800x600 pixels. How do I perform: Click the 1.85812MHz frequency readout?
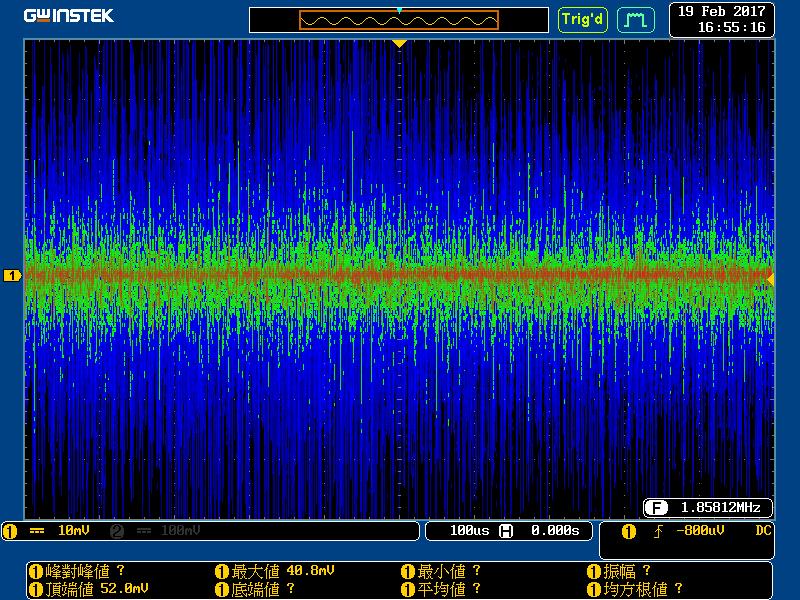tap(720, 507)
